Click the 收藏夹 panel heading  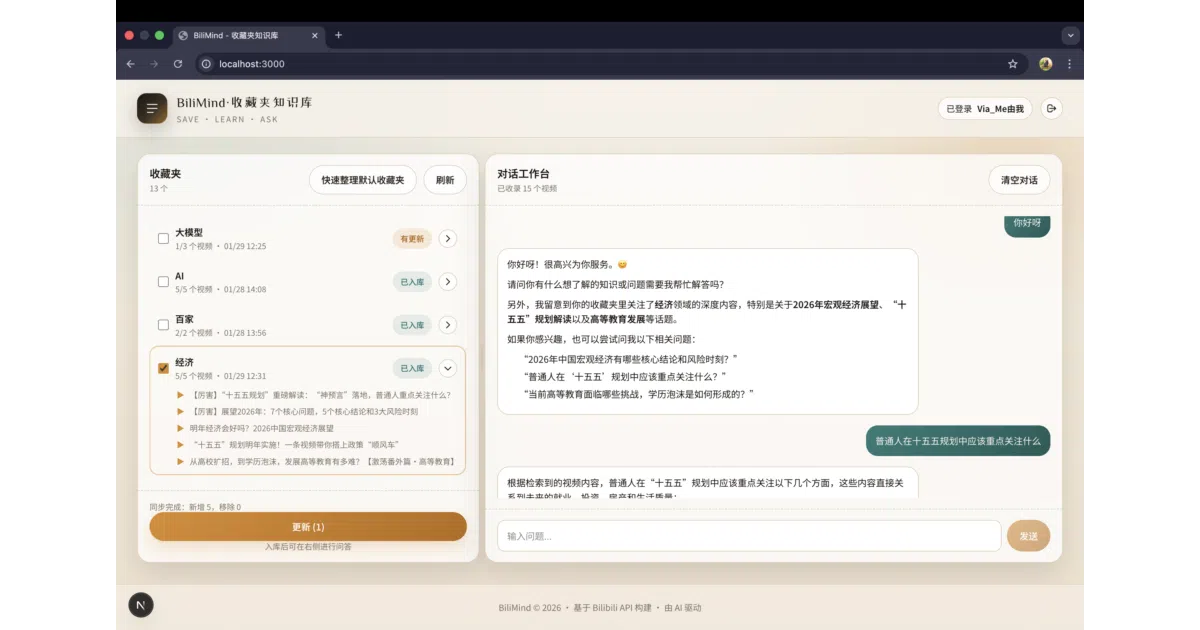point(166,174)
